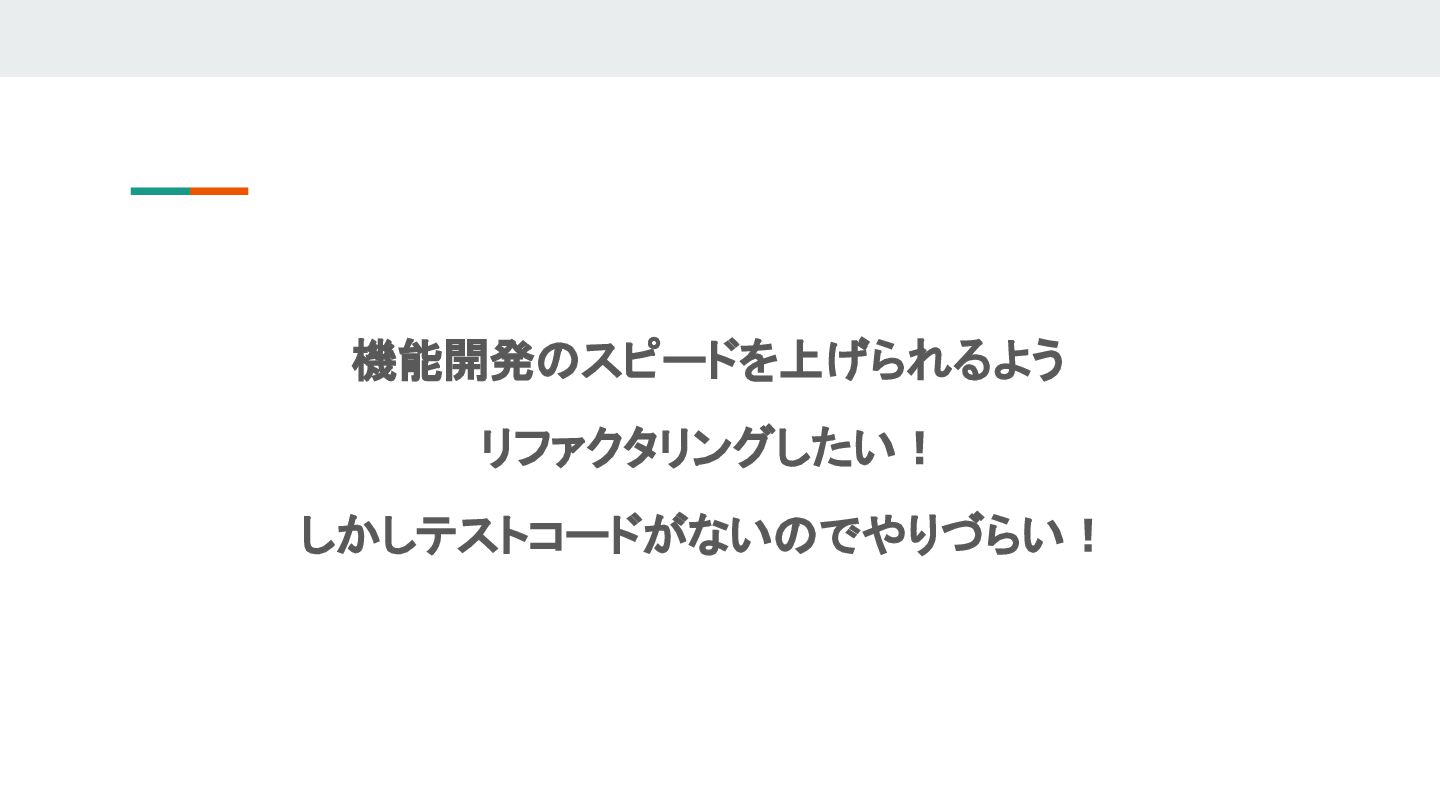Click the kanji 機能 at line start

pyautogui.click(x=398, y=361)
